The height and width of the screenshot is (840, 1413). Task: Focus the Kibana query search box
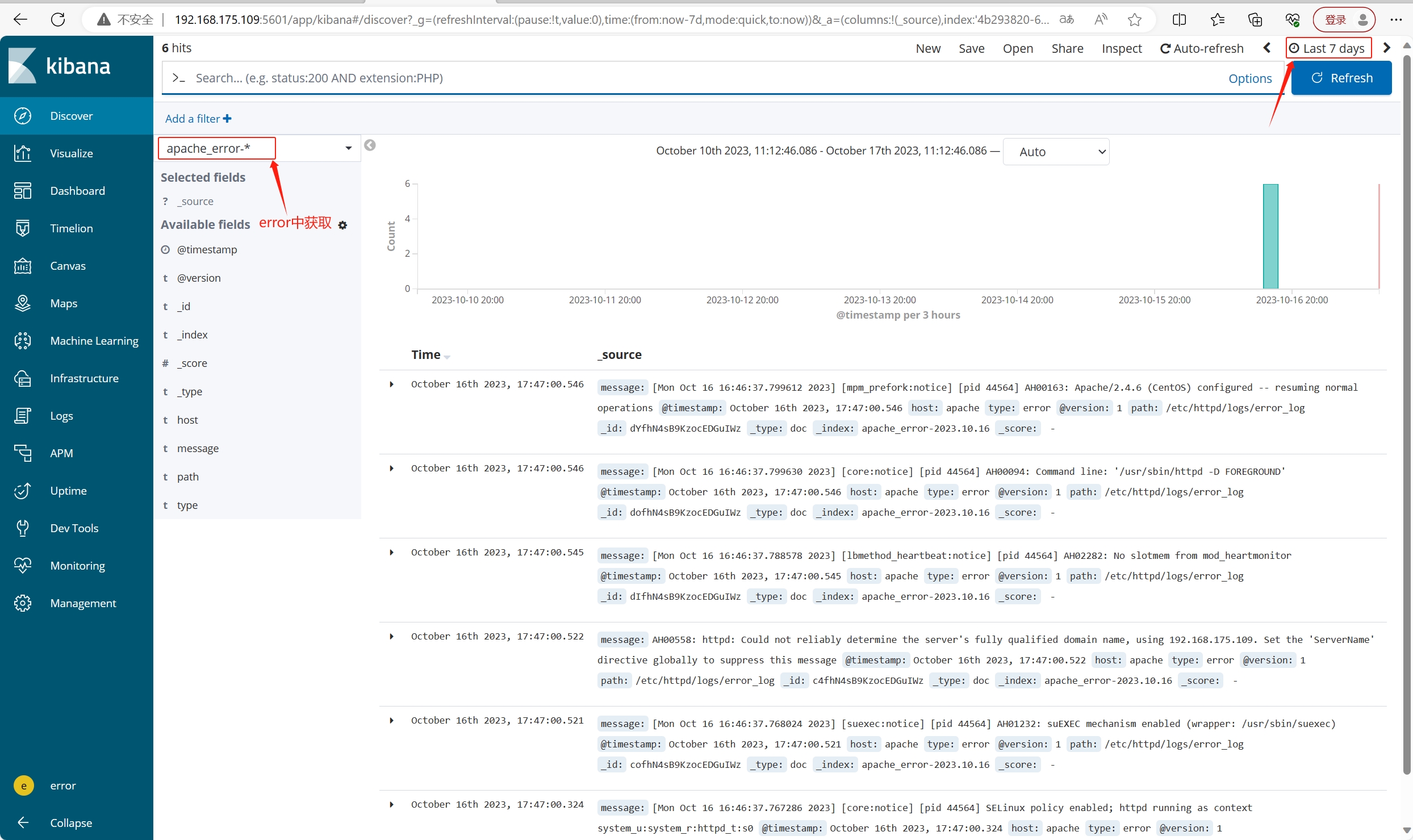pyautogui.click(x=682, y=78)
